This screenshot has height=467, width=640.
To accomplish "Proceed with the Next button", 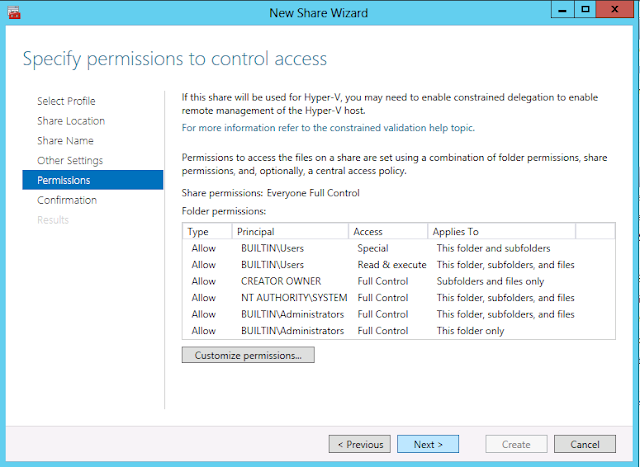I will pyautogui.click(x=428, y=444).
